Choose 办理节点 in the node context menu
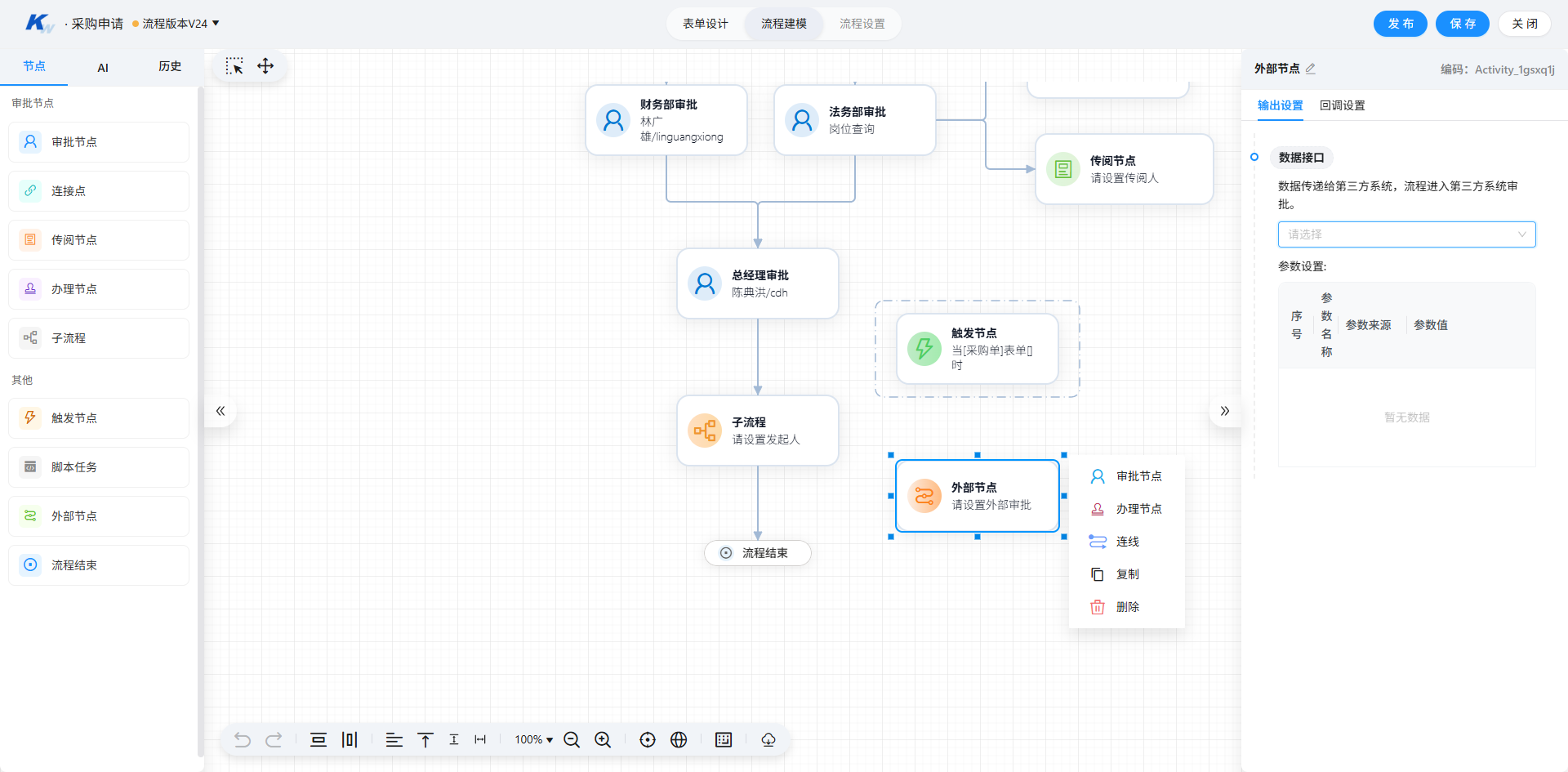Viewport: 1568px width, 772px height. pyautogui.click(x=1127, y=509)
